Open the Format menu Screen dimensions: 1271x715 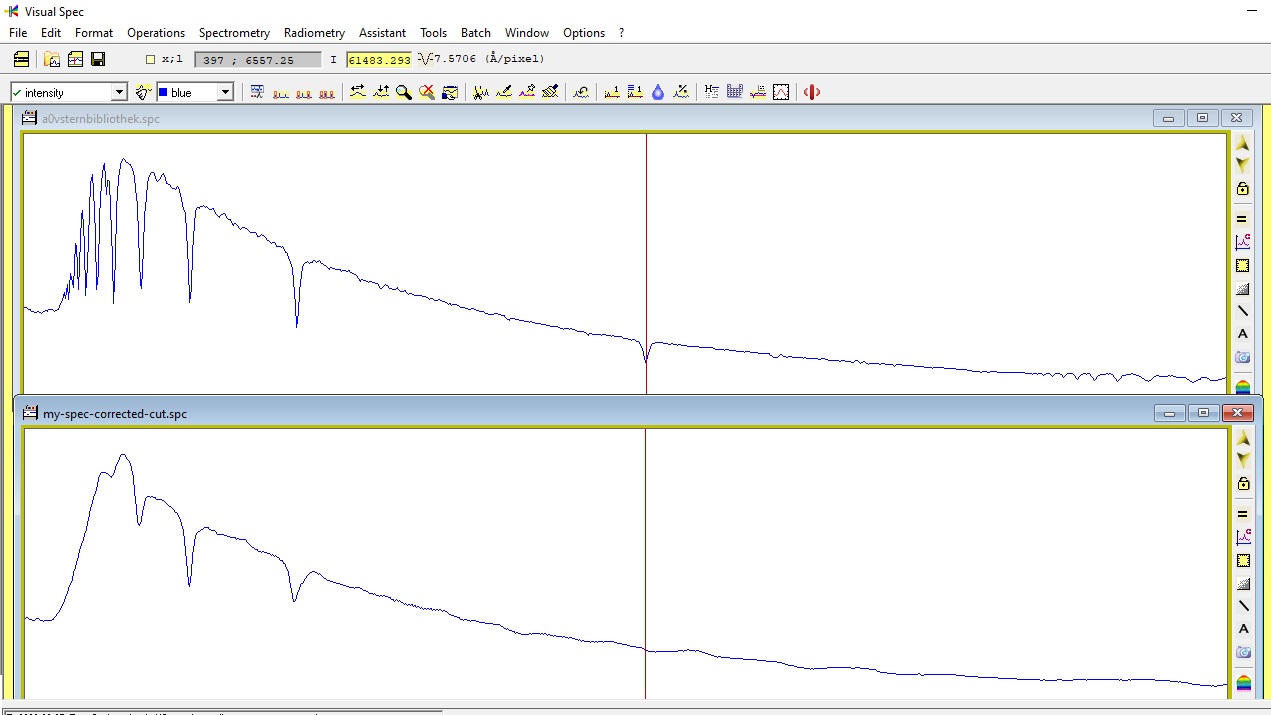coord(94,33)
